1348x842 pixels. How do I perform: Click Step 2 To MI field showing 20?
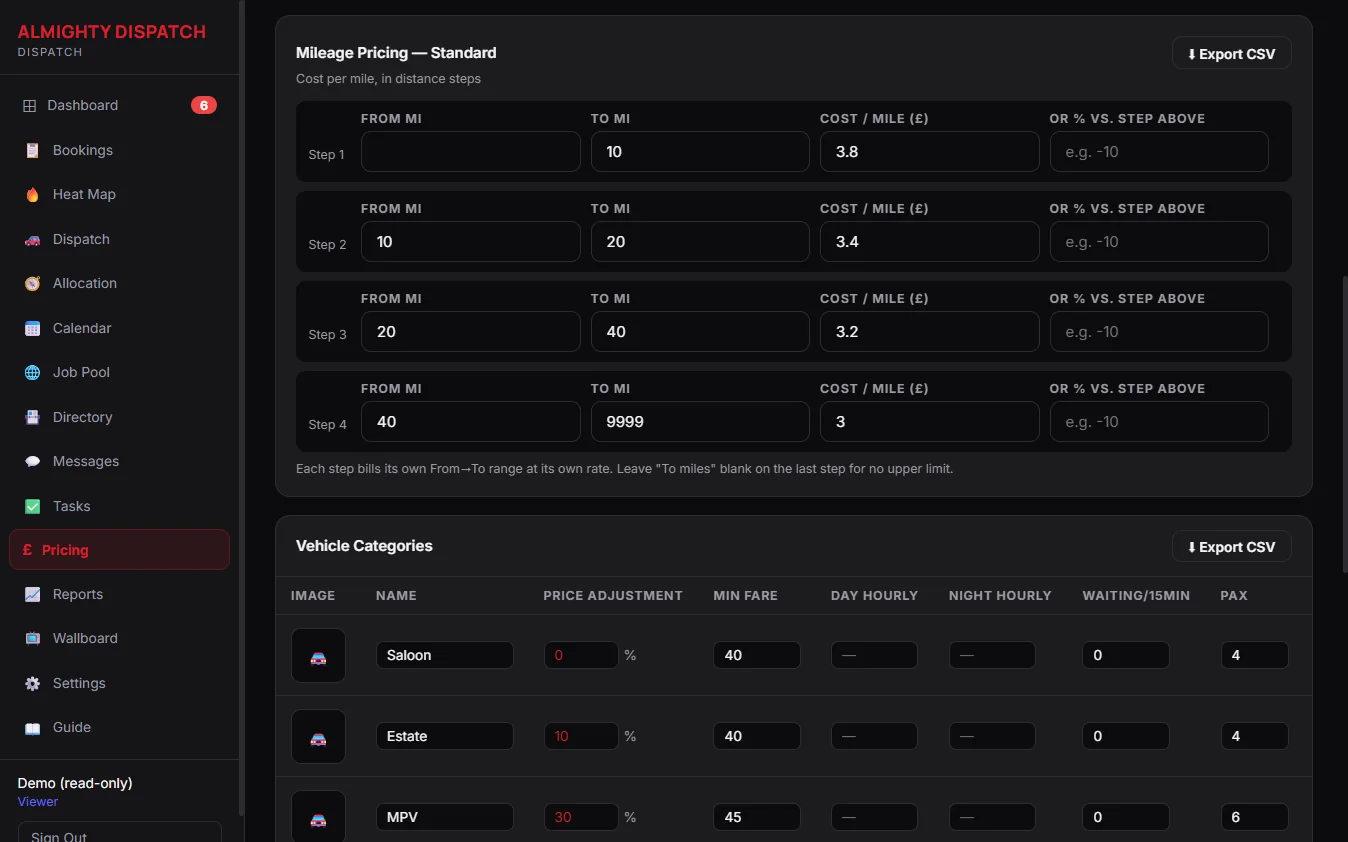pos(700,242)
